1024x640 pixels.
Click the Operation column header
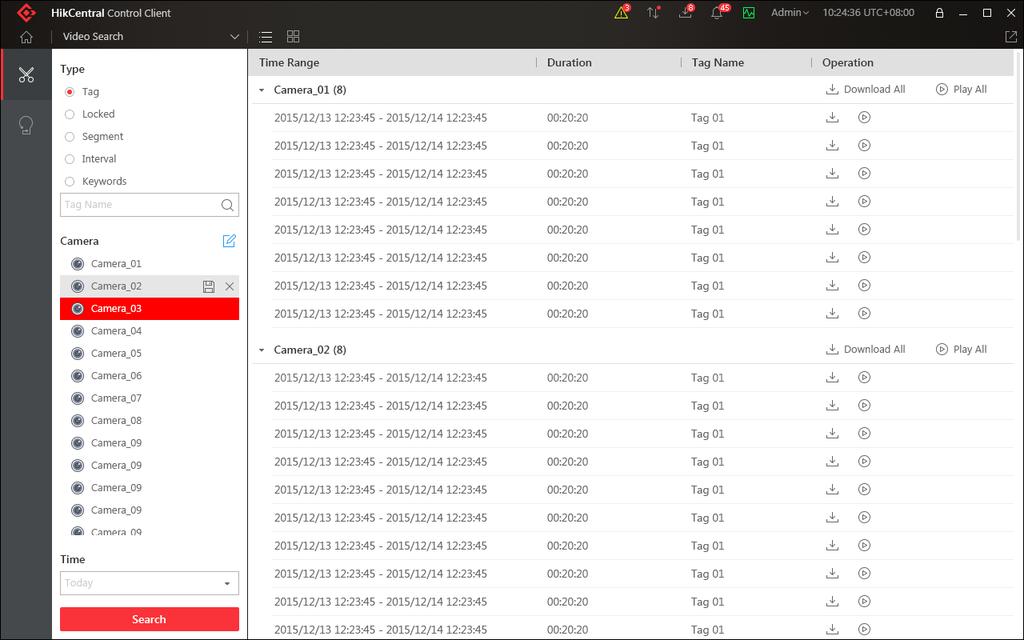point(848,63)
